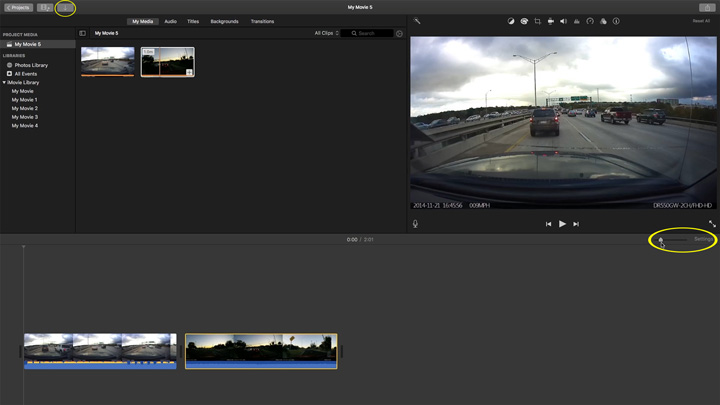Toggle the media sidebar visibility button
The width and height of the screenshot is (720, 405).
[83, 33]
